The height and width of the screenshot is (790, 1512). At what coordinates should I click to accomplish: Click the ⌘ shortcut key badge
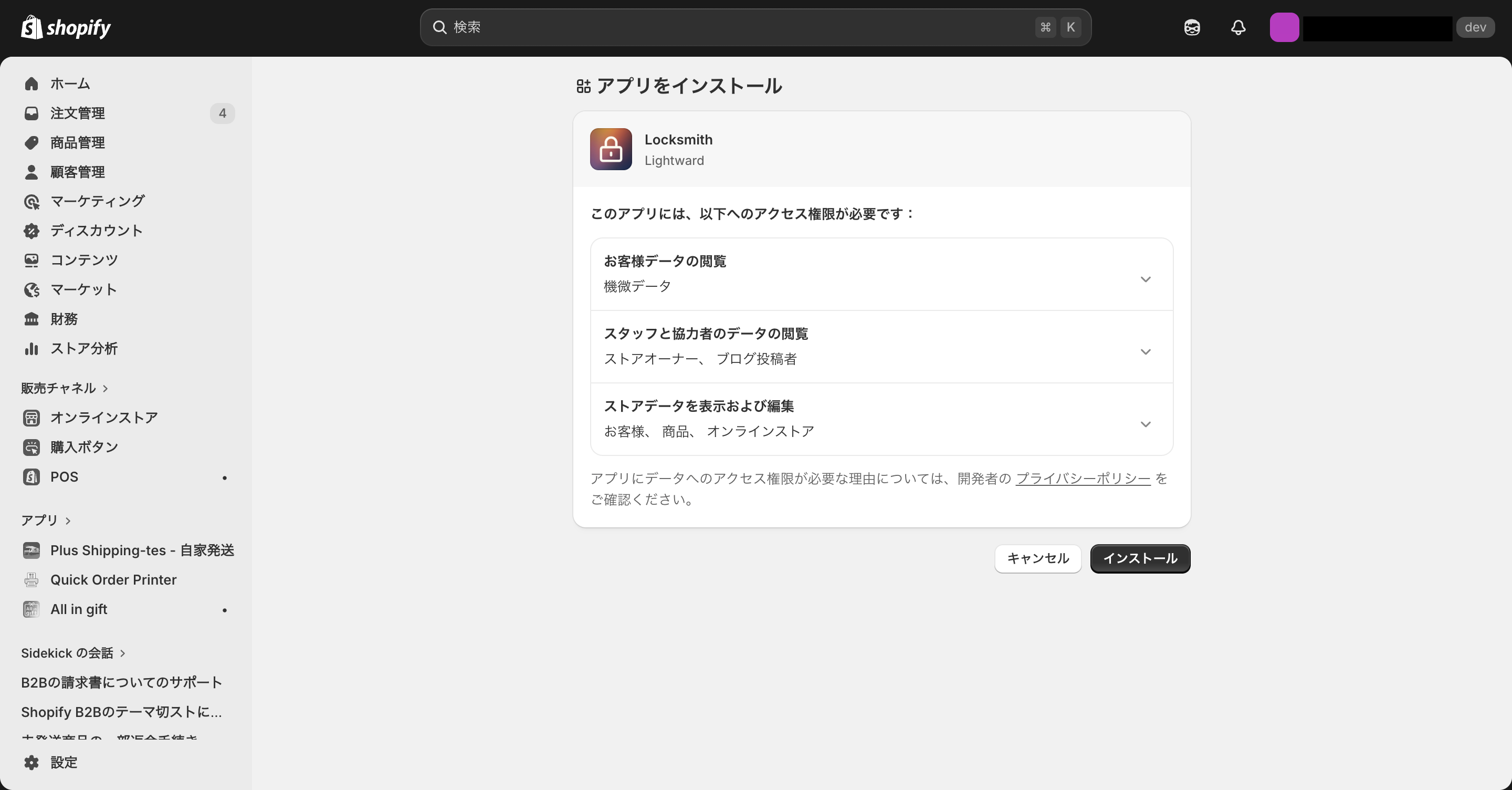1045,27
